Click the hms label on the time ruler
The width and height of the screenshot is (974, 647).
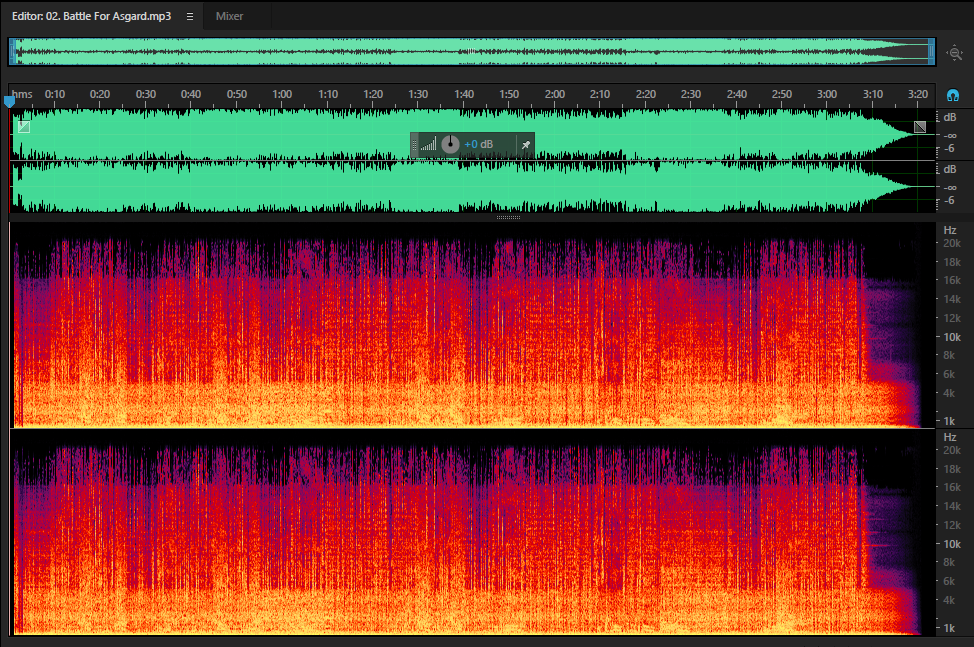(x=22, y=94)
